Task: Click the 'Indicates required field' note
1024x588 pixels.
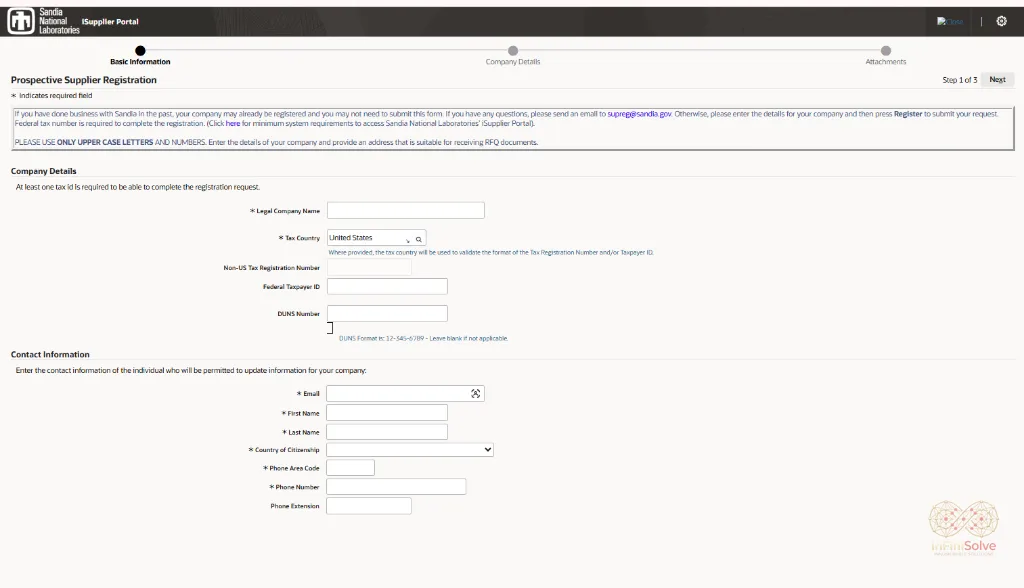Action: (x=56, y=95)
